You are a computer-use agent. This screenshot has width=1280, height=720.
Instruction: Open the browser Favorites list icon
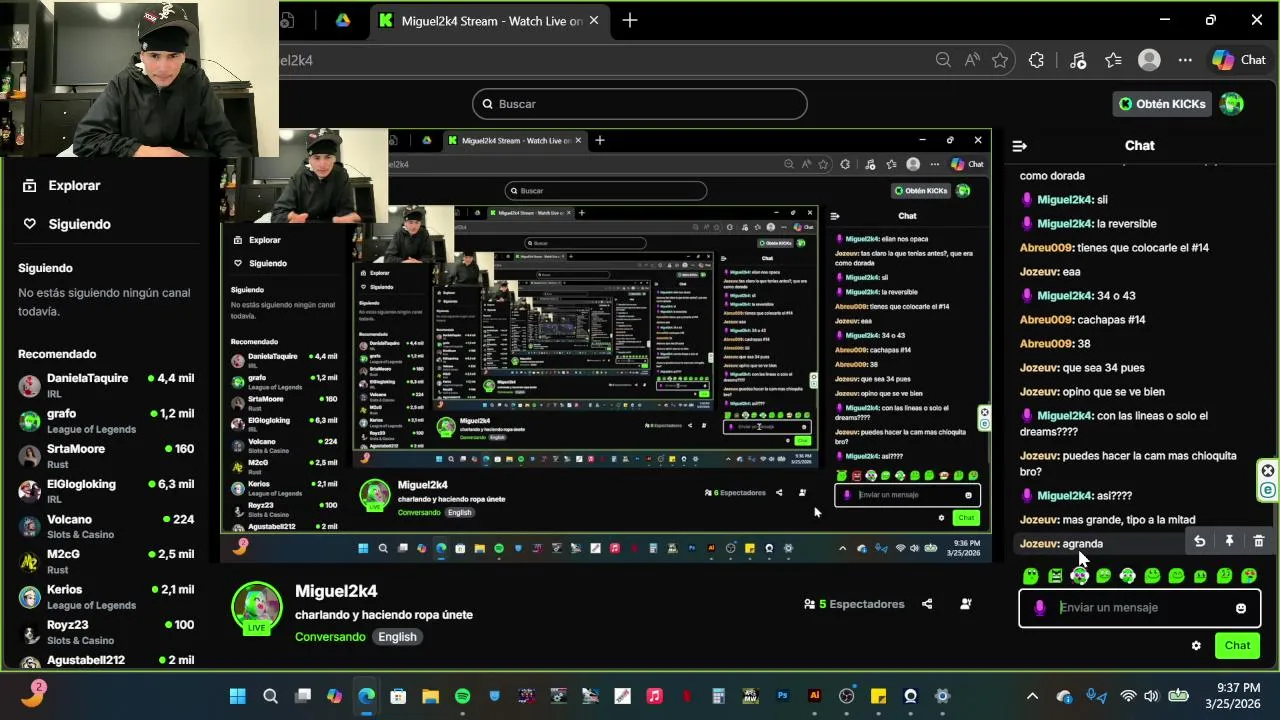(x=1114, y=60)
